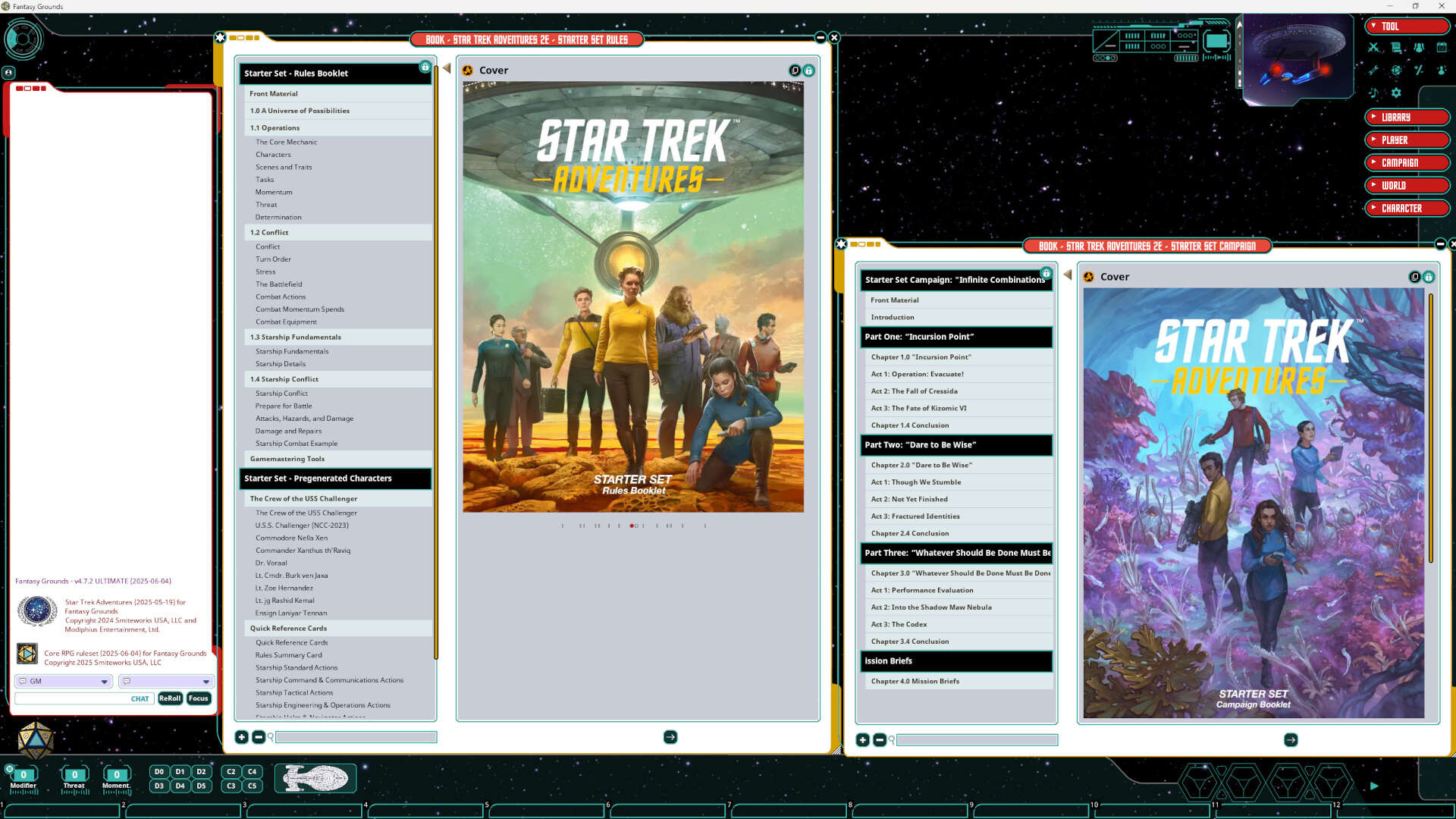Open the Combat Tracker swords icon
The width and height of the screenshot is (1456, 819).
tap(1373, 47)
